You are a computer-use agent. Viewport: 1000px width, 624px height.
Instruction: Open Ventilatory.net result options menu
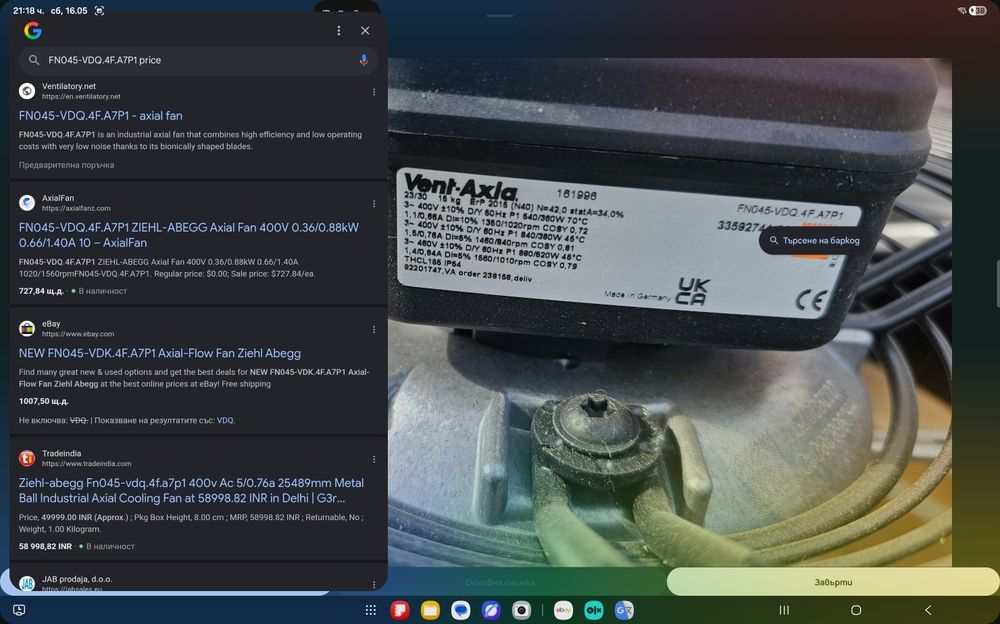pyautogui.click(x=374, y=92)
